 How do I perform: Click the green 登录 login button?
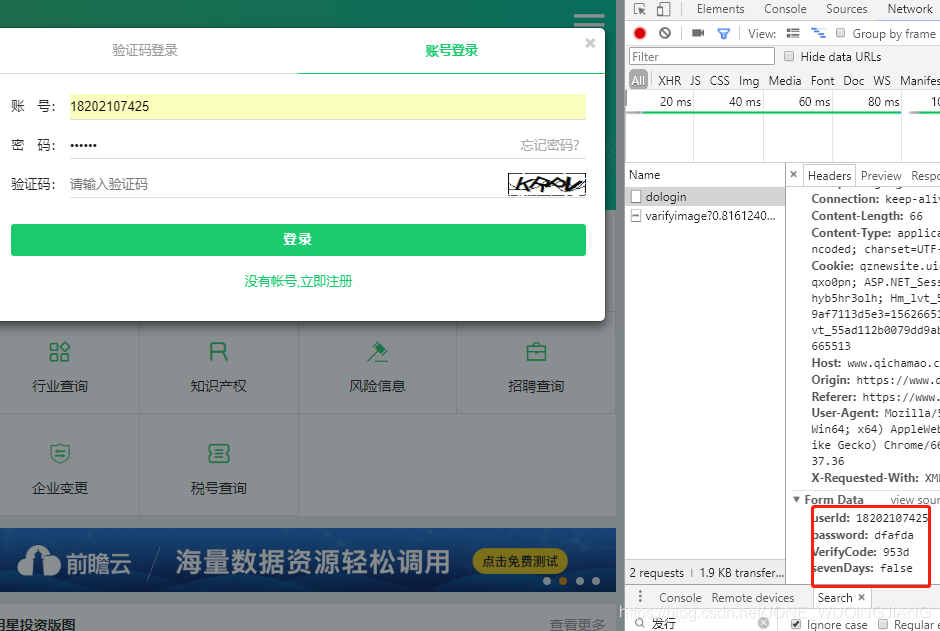point(298,240)
